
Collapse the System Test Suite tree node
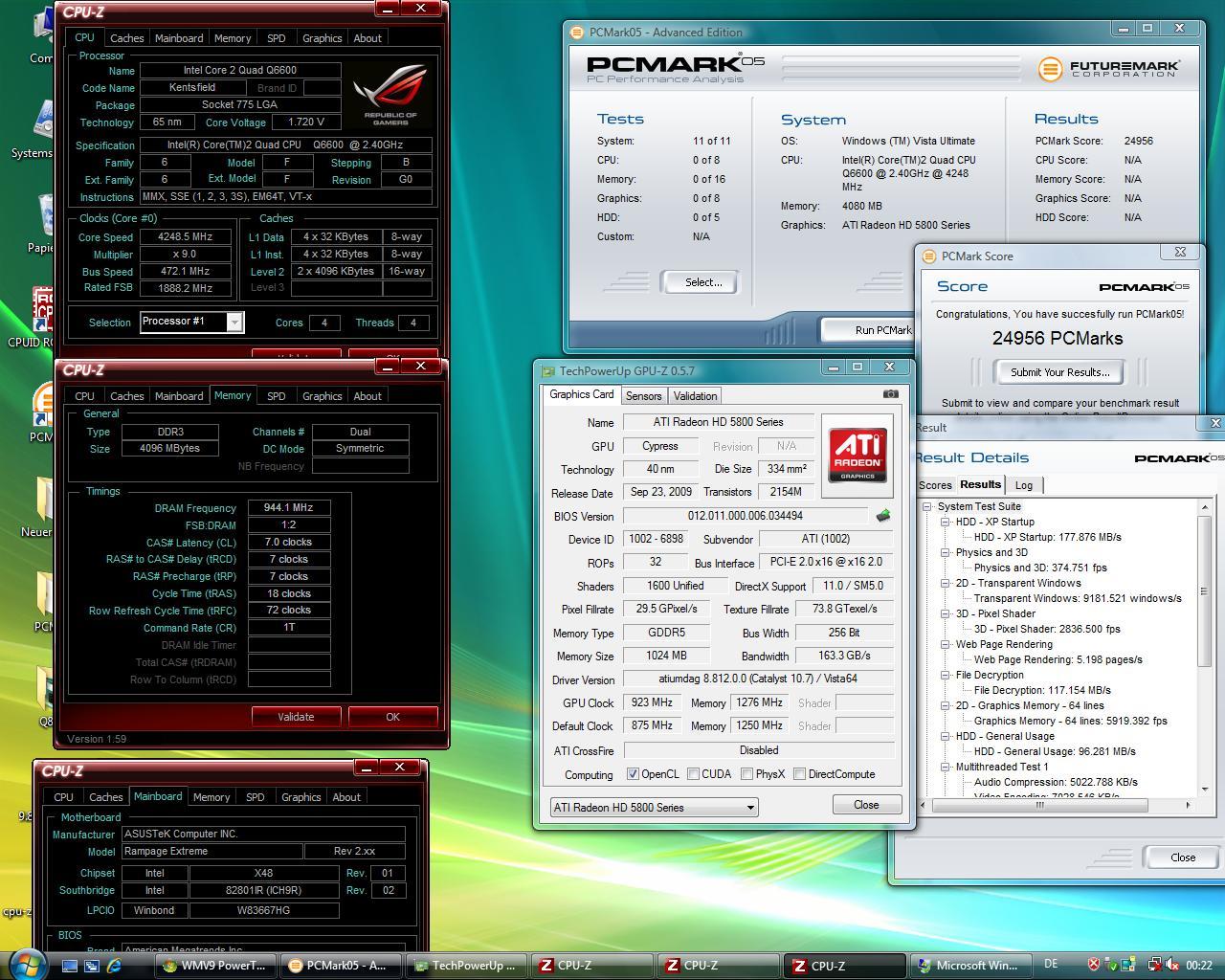927,507
